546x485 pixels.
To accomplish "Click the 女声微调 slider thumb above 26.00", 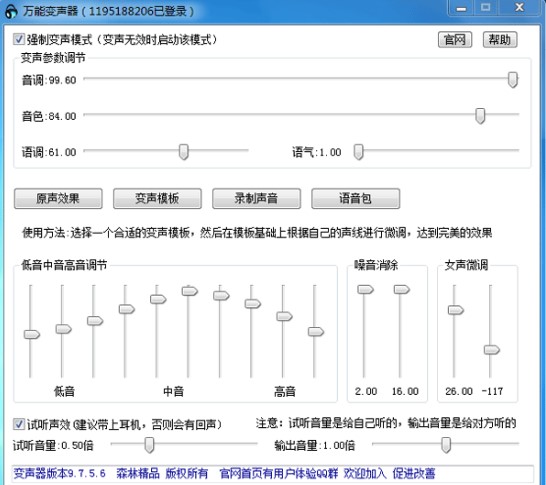I will tap(455, 310).
